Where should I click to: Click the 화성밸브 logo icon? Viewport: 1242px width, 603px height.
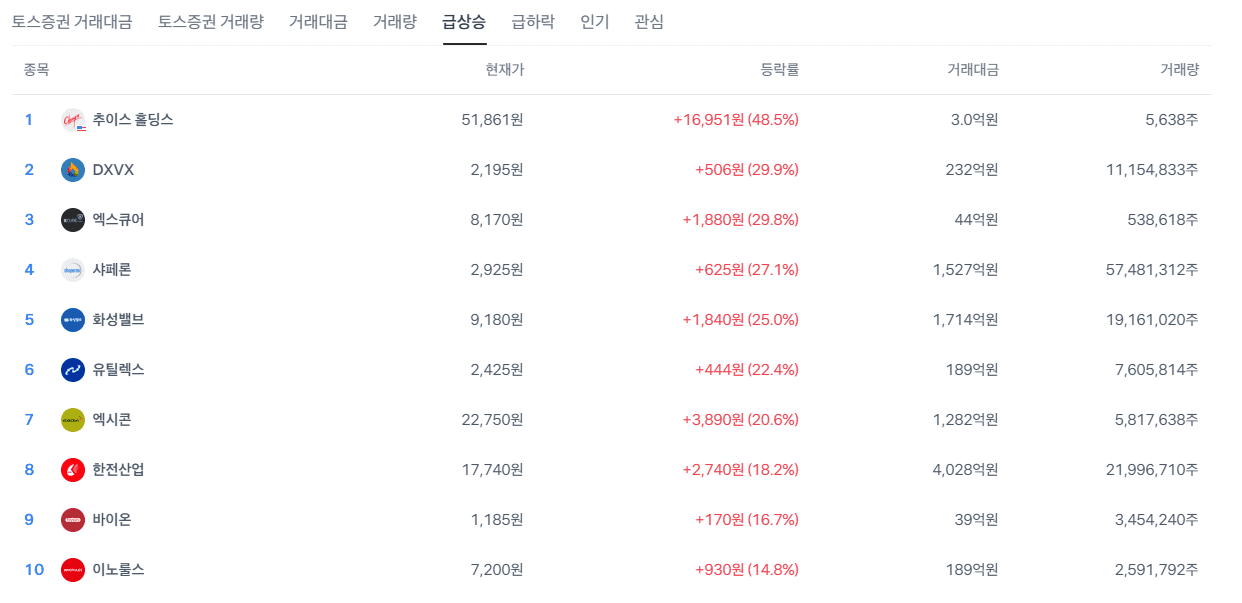coord(71,319)
